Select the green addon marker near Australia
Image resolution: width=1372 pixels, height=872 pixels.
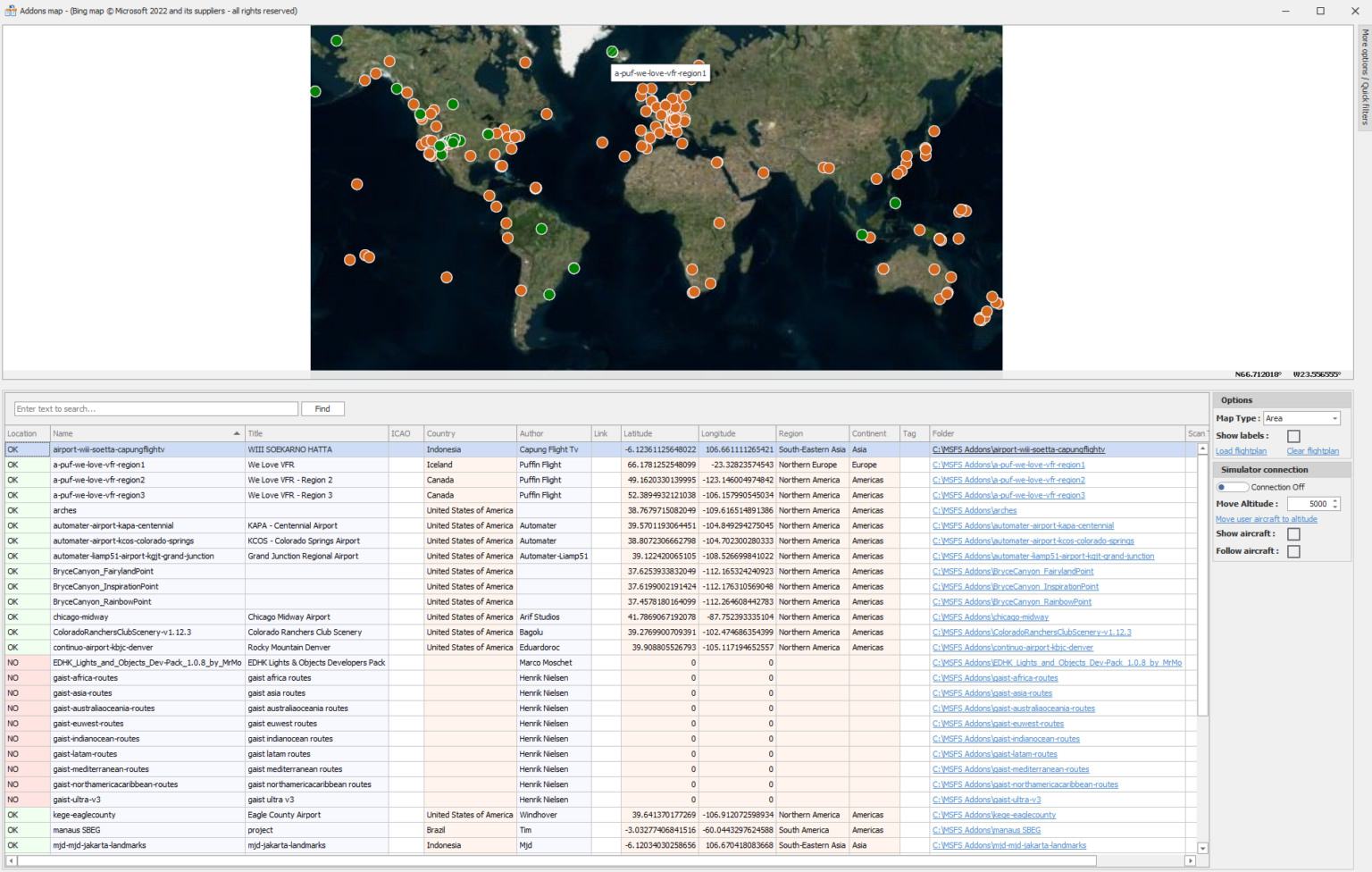tap(860, 235)
